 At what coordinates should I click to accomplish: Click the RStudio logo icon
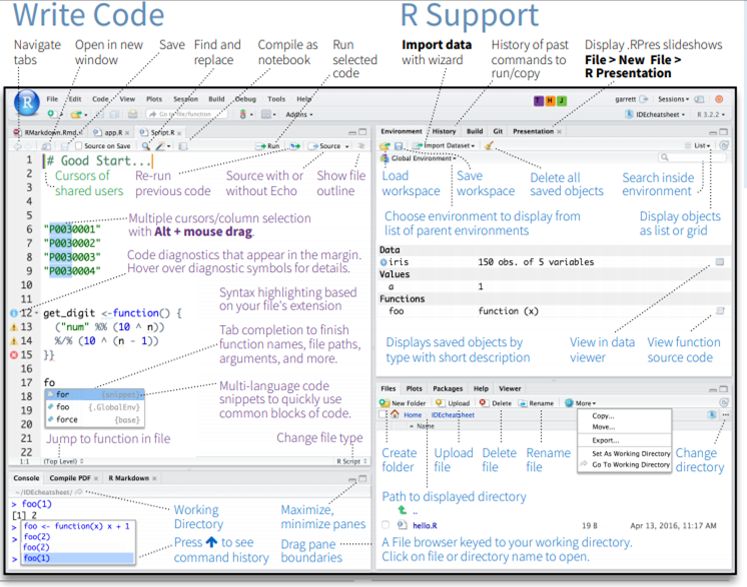click(x=27, y=102)
